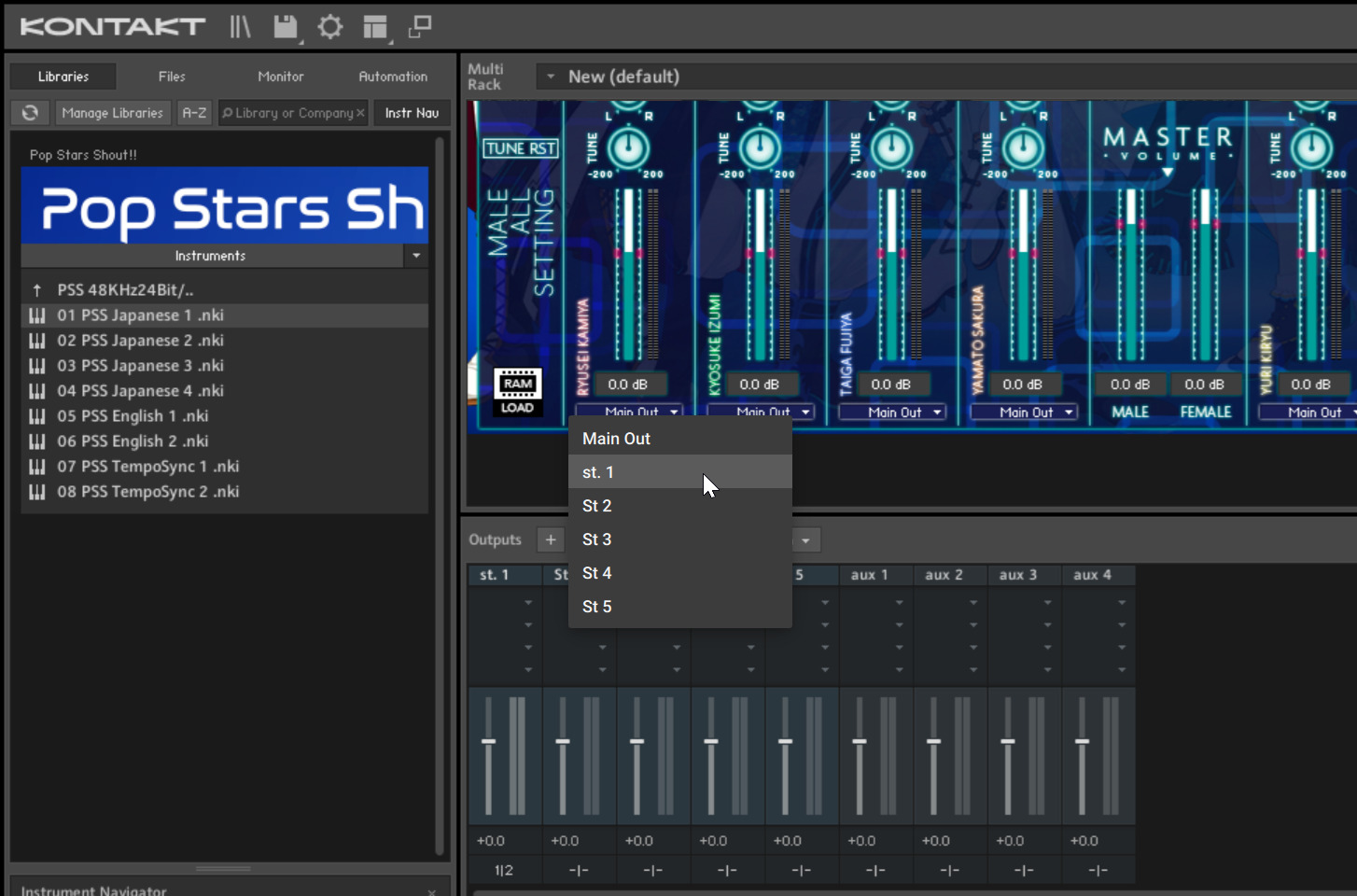Click the piano icon beside 05 PSS English 1
Screen dimensions: 1357x896
point(37,416)
